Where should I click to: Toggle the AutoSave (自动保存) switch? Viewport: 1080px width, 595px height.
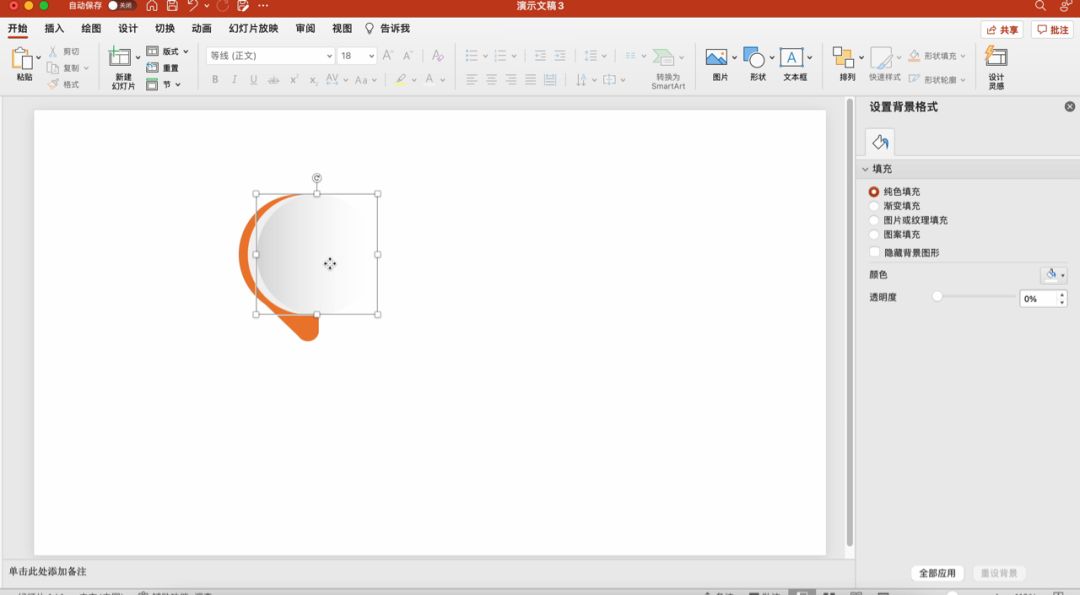[121, 6]
